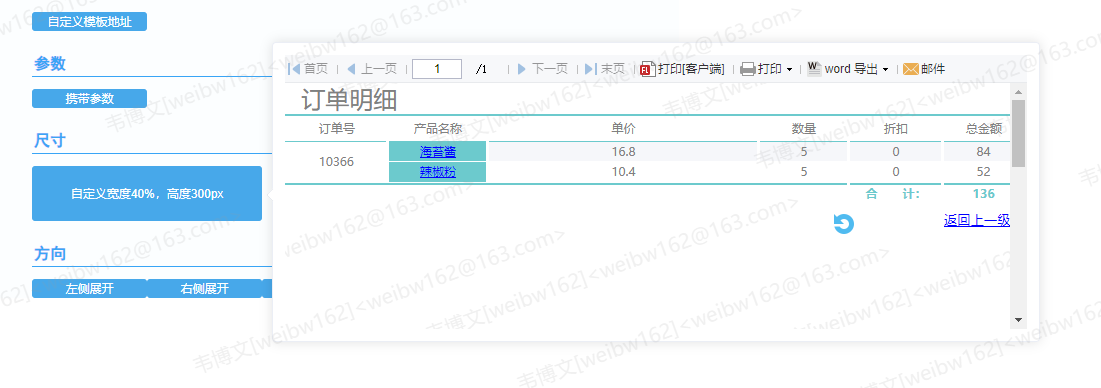Click the word 导出 document icon

point(814,68)
